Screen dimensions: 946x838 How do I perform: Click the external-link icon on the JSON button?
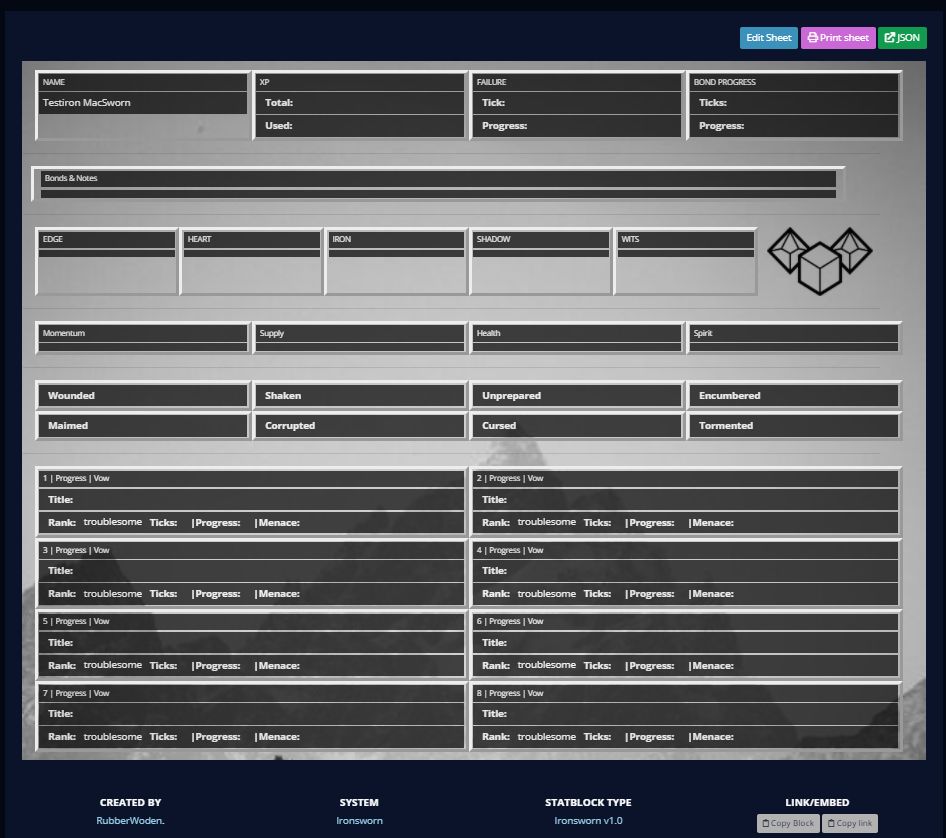(889, 37)
